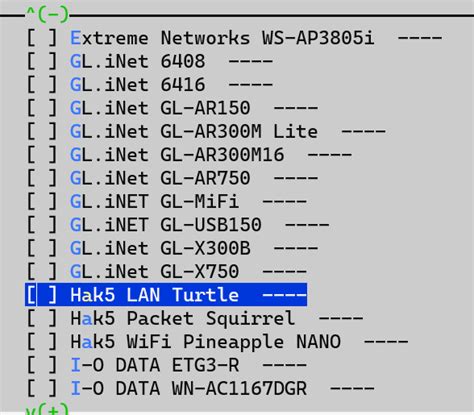This screenshot has height=415, width=474.
Task: Check the Extreme Networks WS-AP3805i checkbox
Action: (42, 38)
